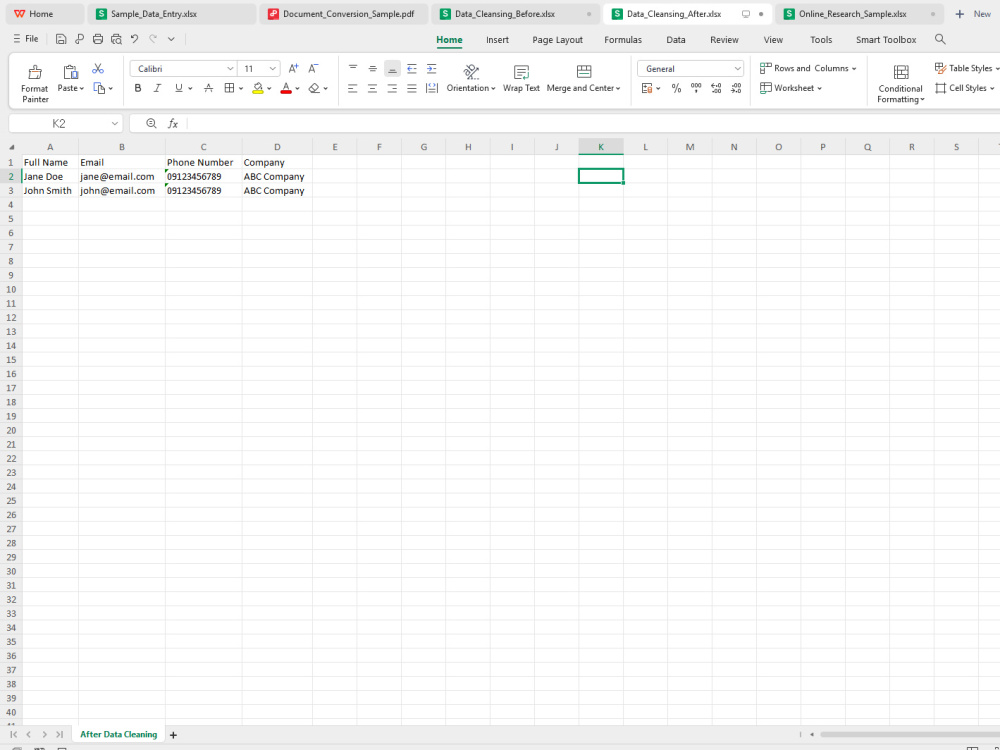The height and width of the screenshot is (750, 1000).
Task: Click the Select All corner triangle
Action: (x=11, y=147)
